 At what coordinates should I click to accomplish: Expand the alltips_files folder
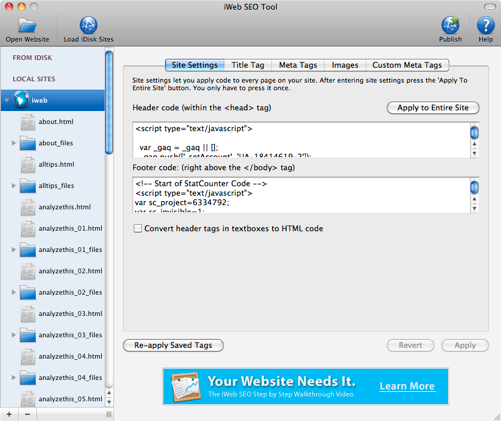[14, 186]
